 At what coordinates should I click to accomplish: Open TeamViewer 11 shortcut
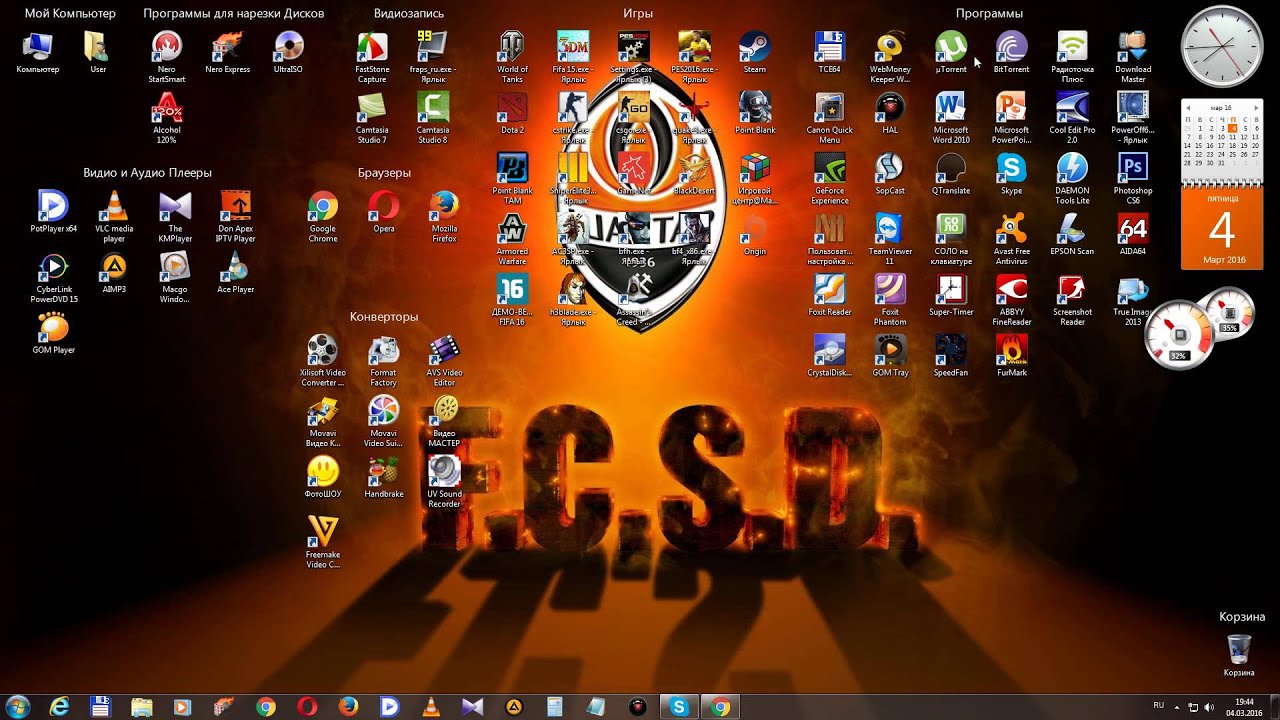coord(890,240)
